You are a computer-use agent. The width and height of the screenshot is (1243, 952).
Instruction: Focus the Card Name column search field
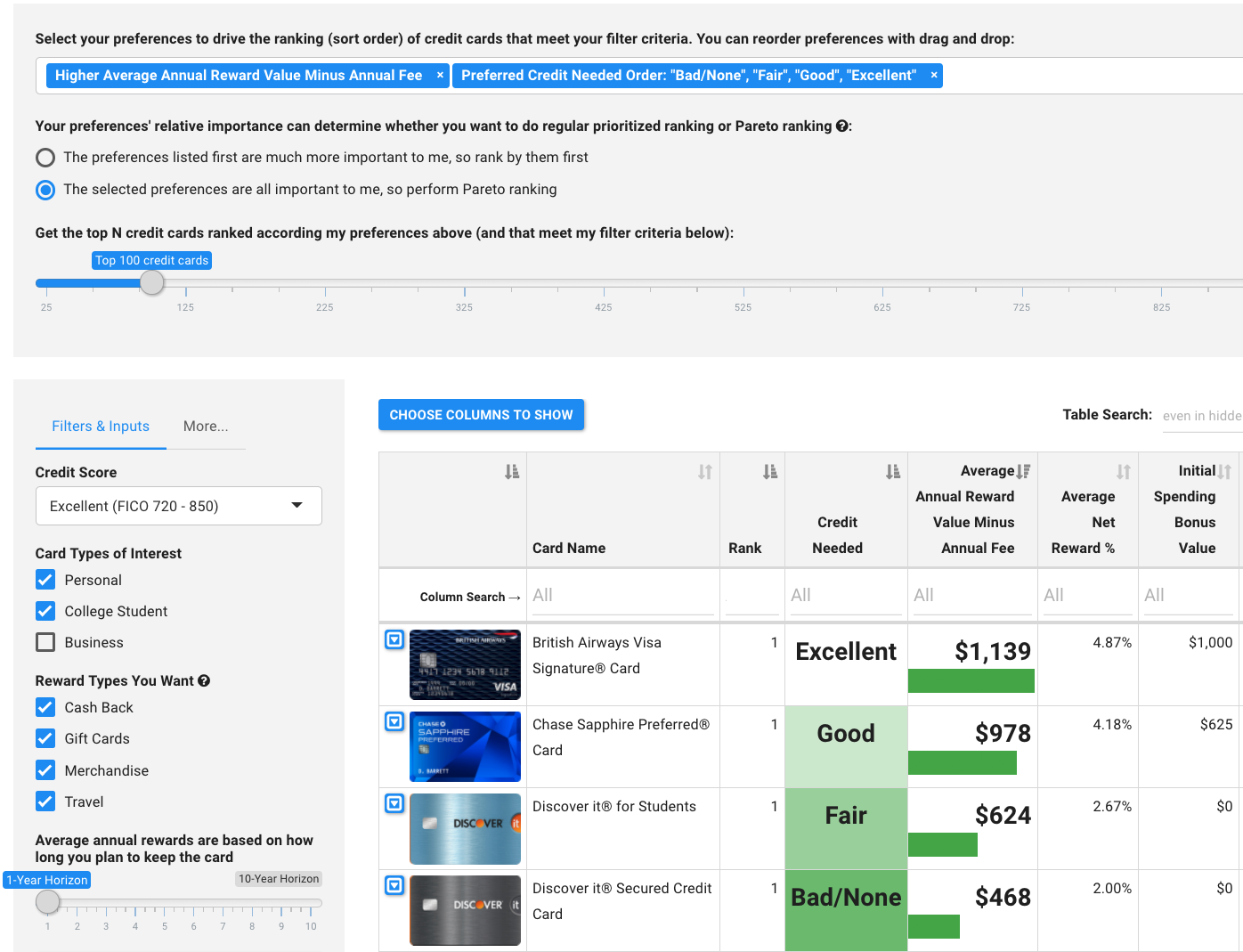[x=622, y=596]
